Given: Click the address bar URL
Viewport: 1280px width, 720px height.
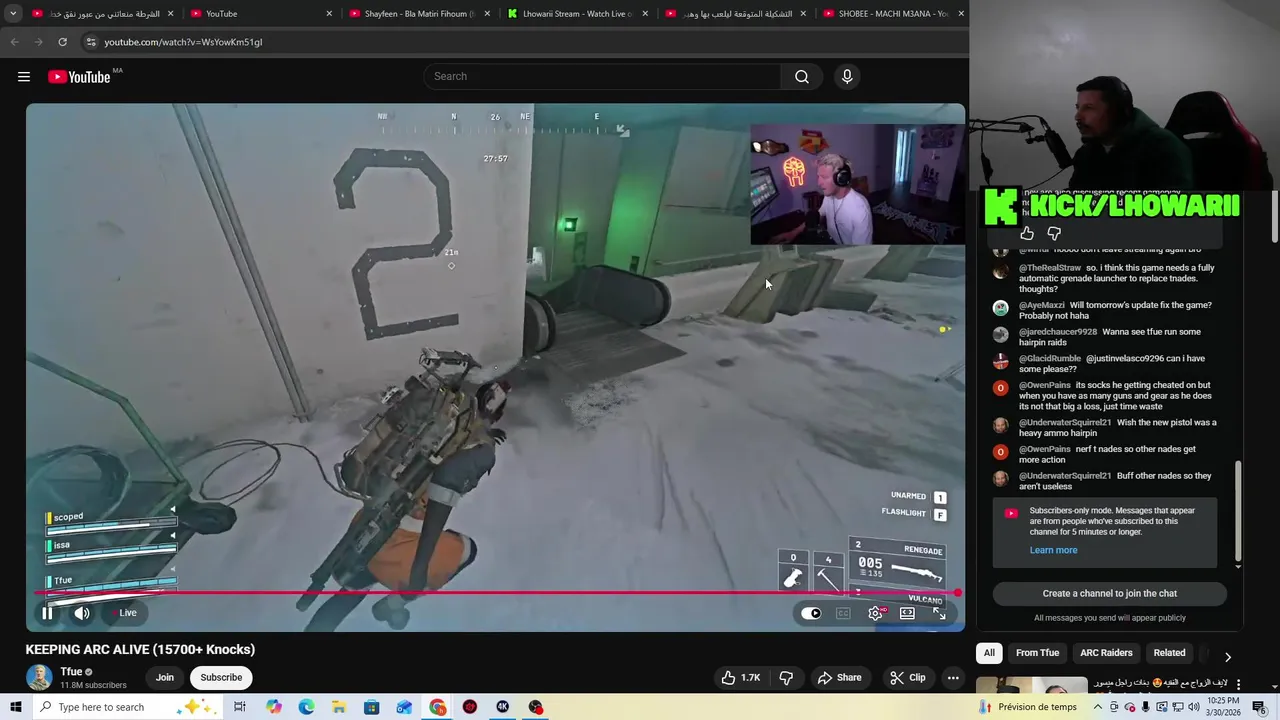Looking at the screenshot, I should (183, 42).
